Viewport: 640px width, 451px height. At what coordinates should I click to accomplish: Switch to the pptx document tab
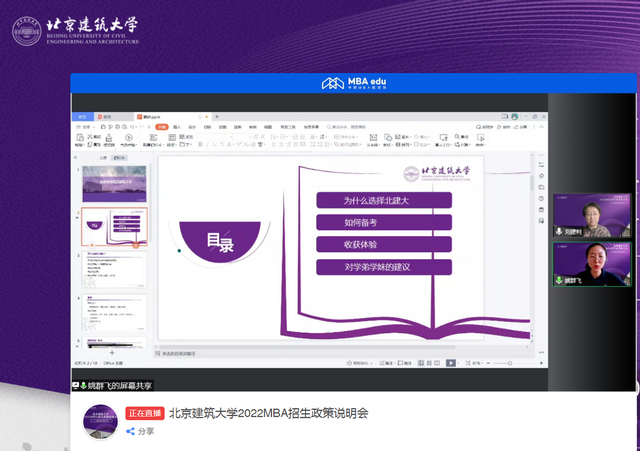(171, 117)
